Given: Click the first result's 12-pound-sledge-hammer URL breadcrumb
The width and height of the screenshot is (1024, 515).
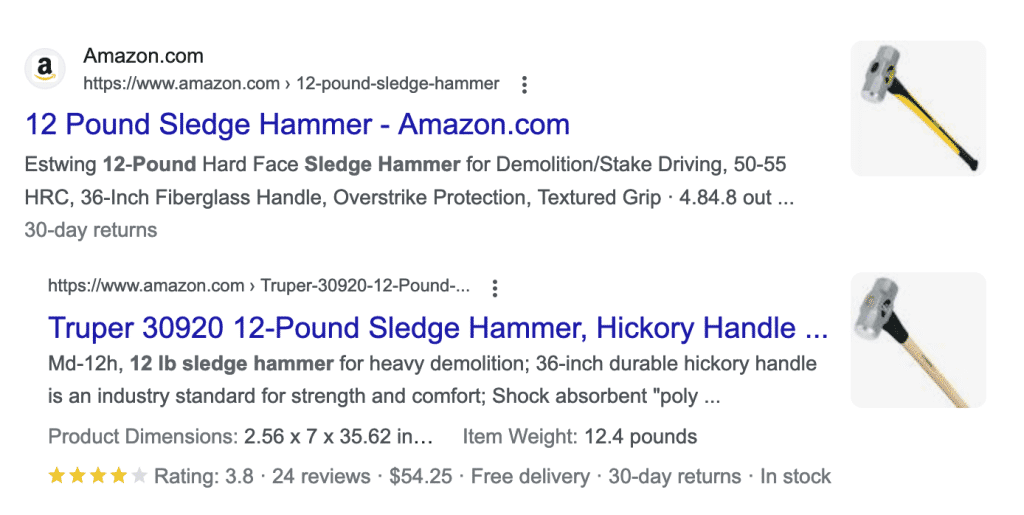Looking at the screenshot, I should (290, 84).
